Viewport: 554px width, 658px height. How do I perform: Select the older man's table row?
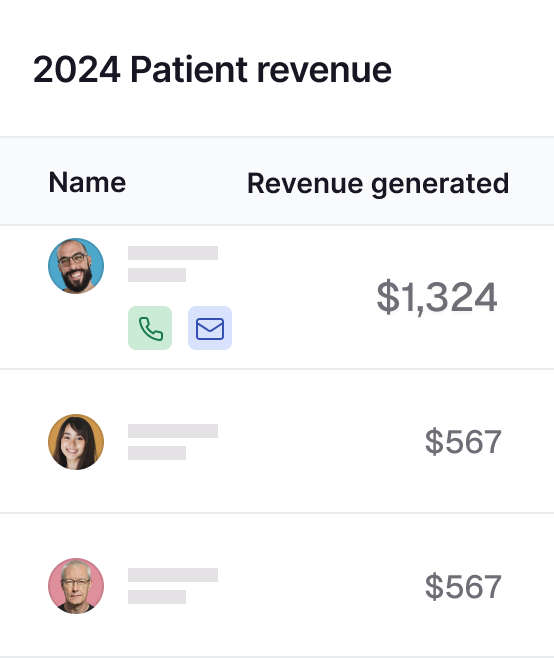(277, 585)
